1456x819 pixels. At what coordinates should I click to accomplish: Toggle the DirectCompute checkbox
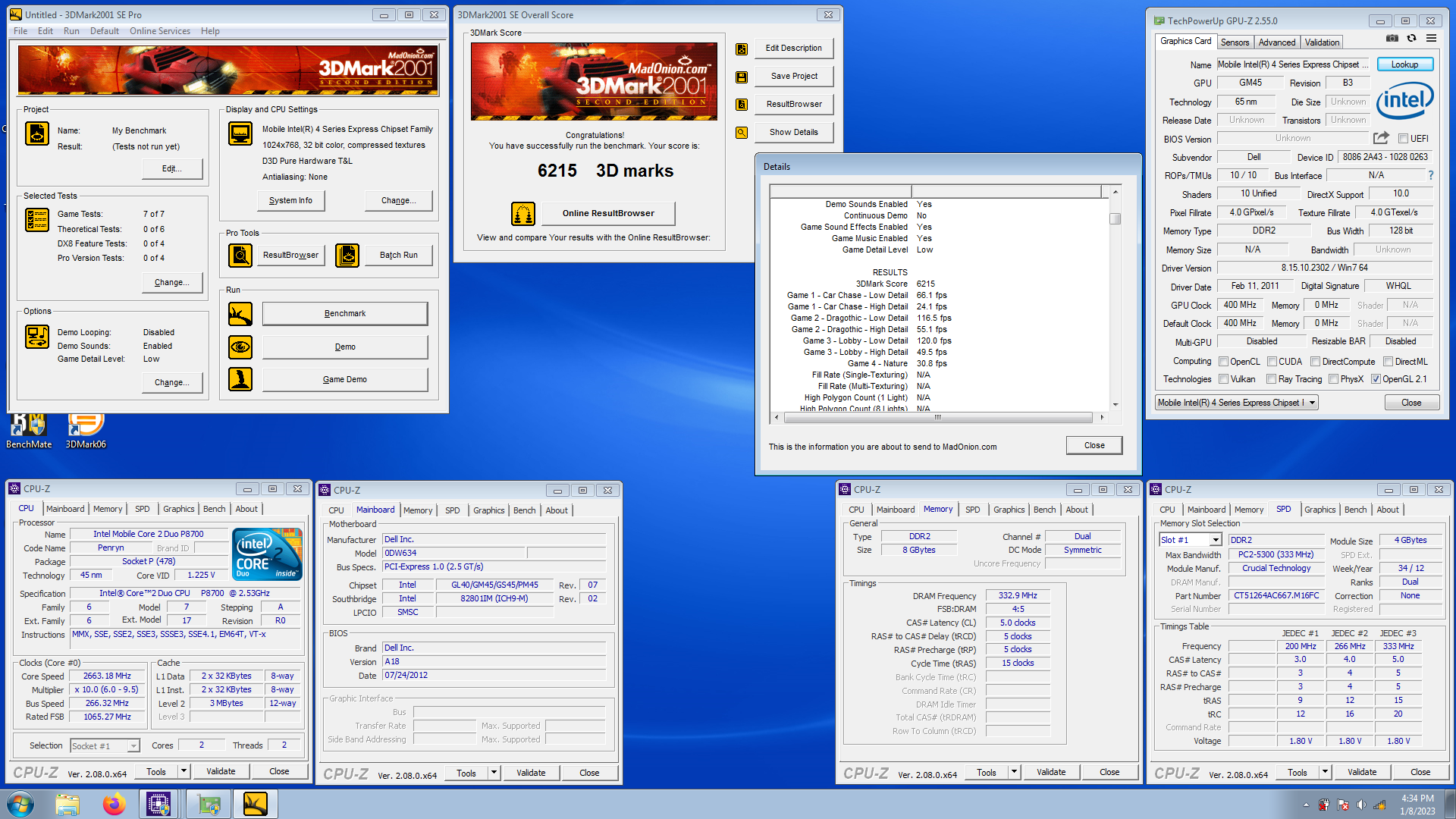click(x=1316, y=362)
